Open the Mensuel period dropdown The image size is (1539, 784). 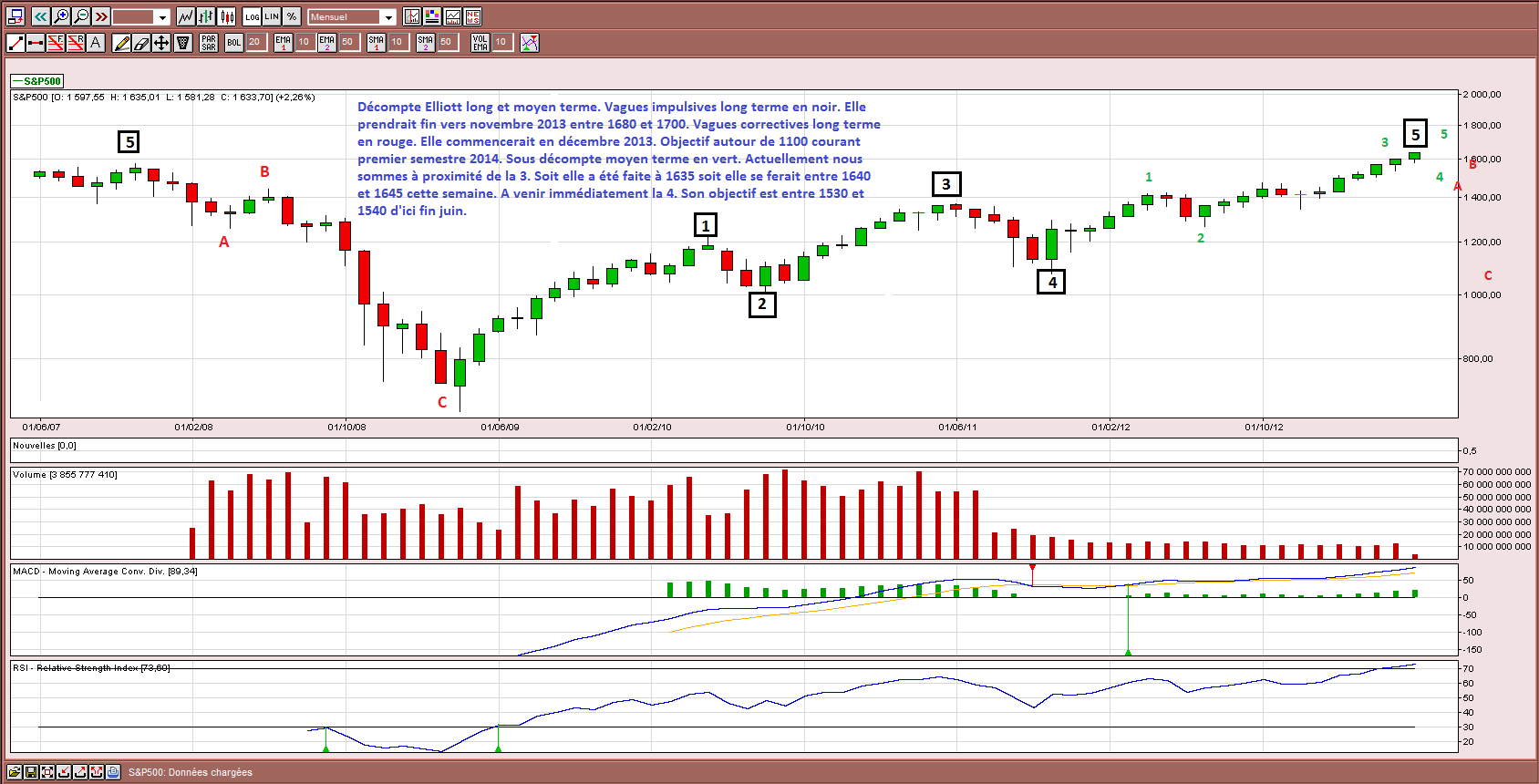point(352,16)
